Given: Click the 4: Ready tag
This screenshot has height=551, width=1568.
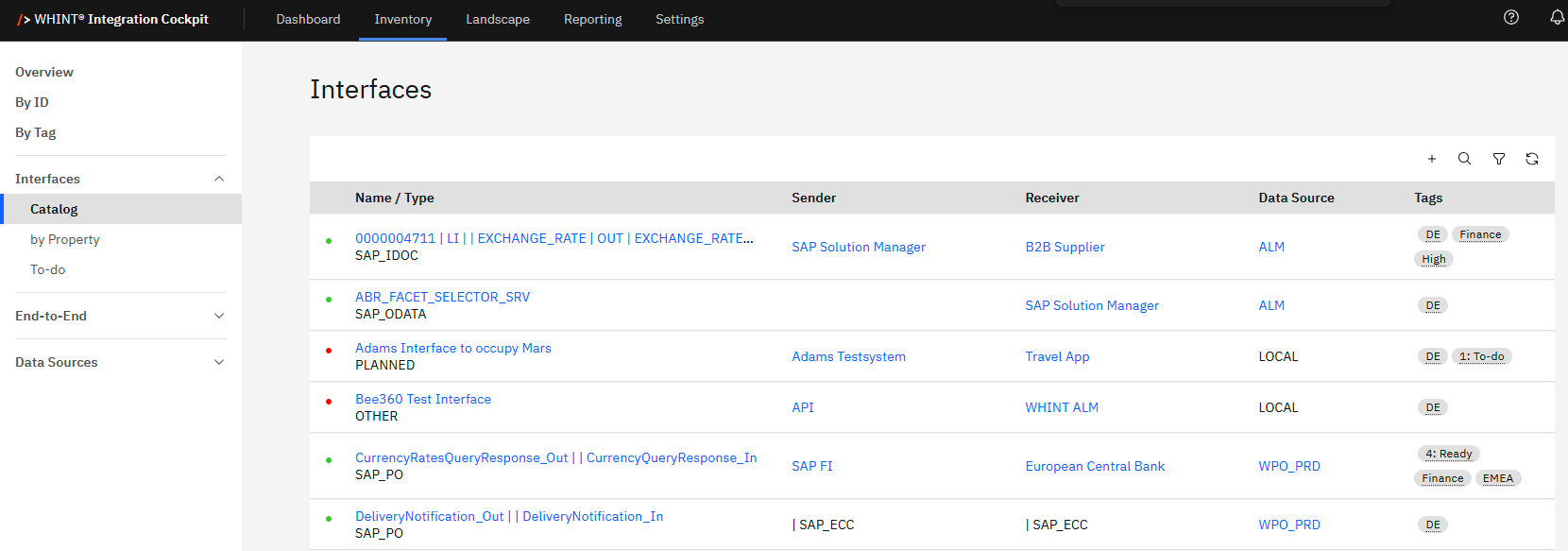Looking at the screenshot, I should click(1448, 454).
